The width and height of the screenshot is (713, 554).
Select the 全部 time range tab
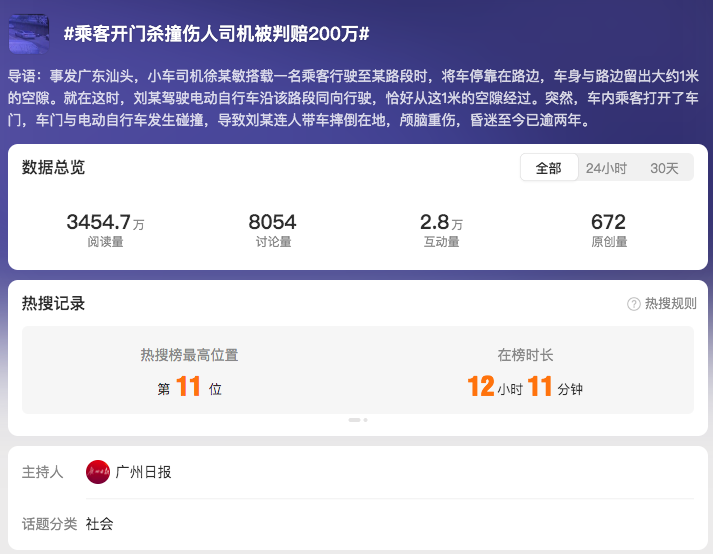tap(548, 168)
